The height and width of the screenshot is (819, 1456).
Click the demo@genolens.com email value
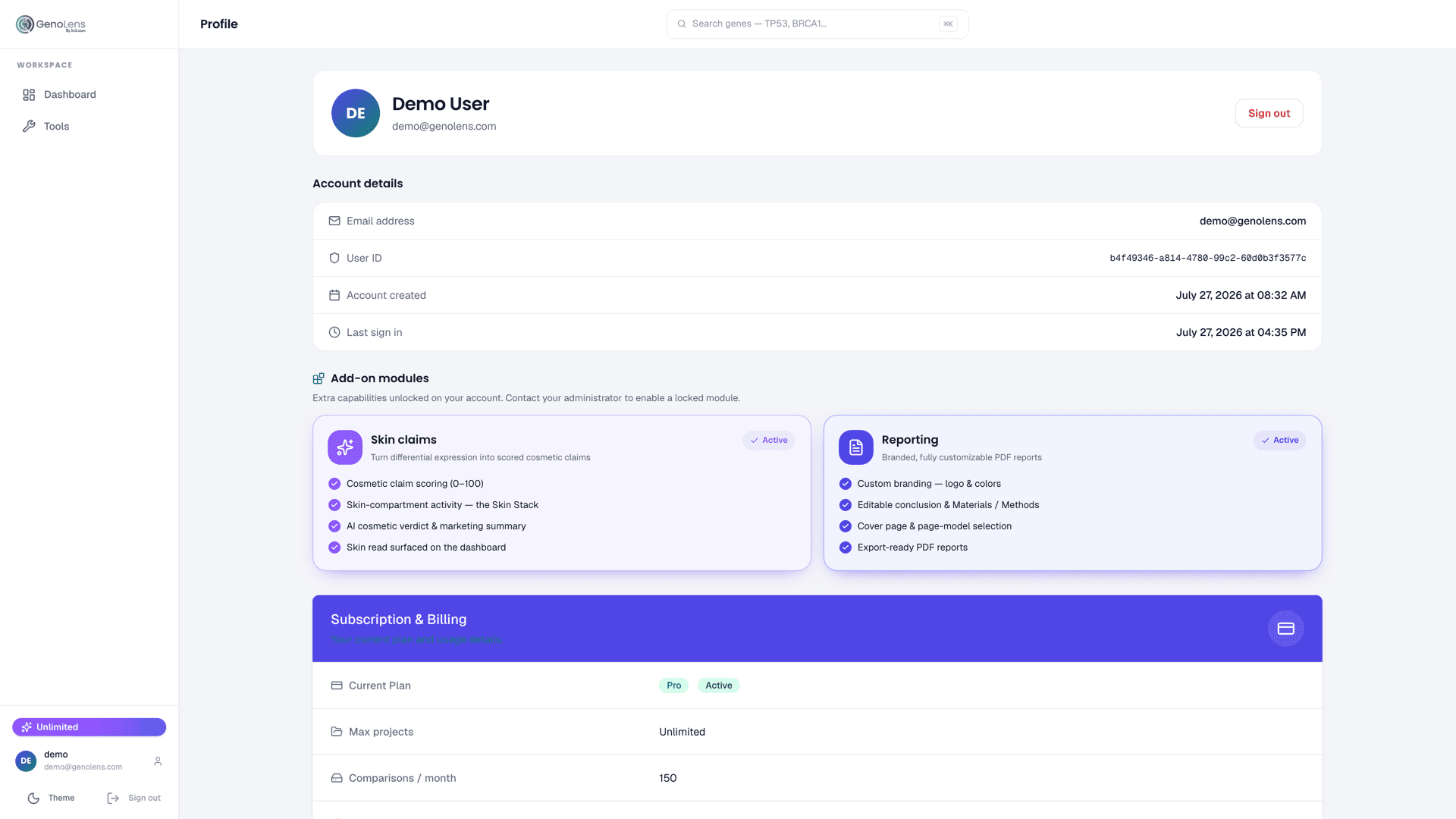pyautogui.click(x=1252, y=221)
